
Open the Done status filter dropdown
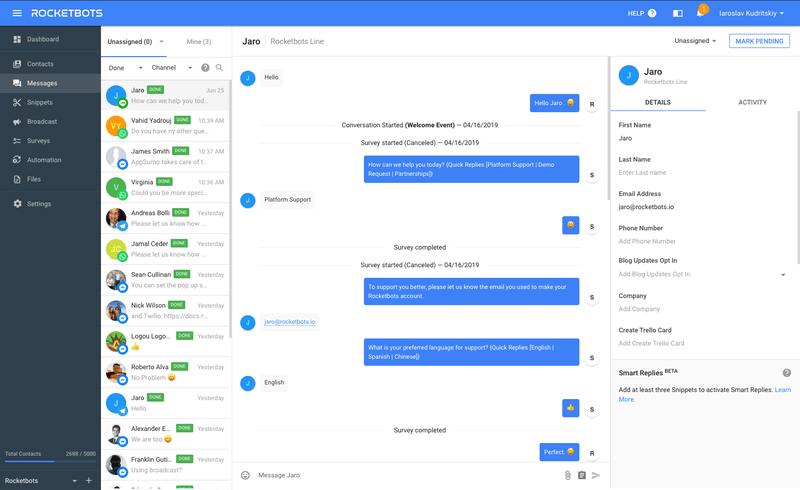(126, 67)
